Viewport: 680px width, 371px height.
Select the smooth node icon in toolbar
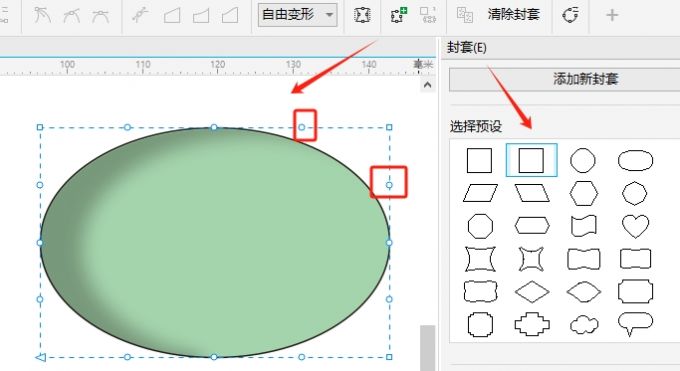coord(72,16)
